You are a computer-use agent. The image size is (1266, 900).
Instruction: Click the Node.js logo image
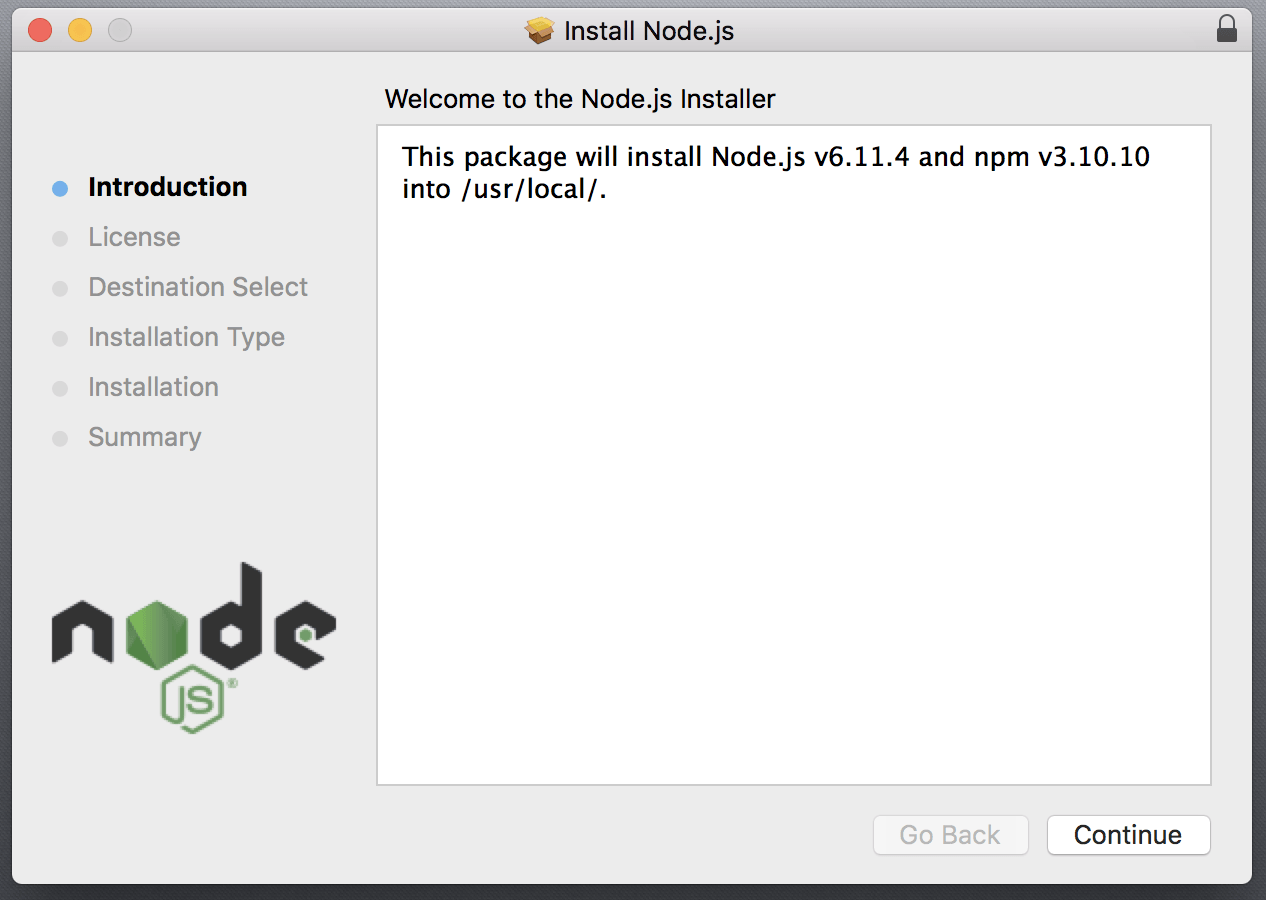194,647
